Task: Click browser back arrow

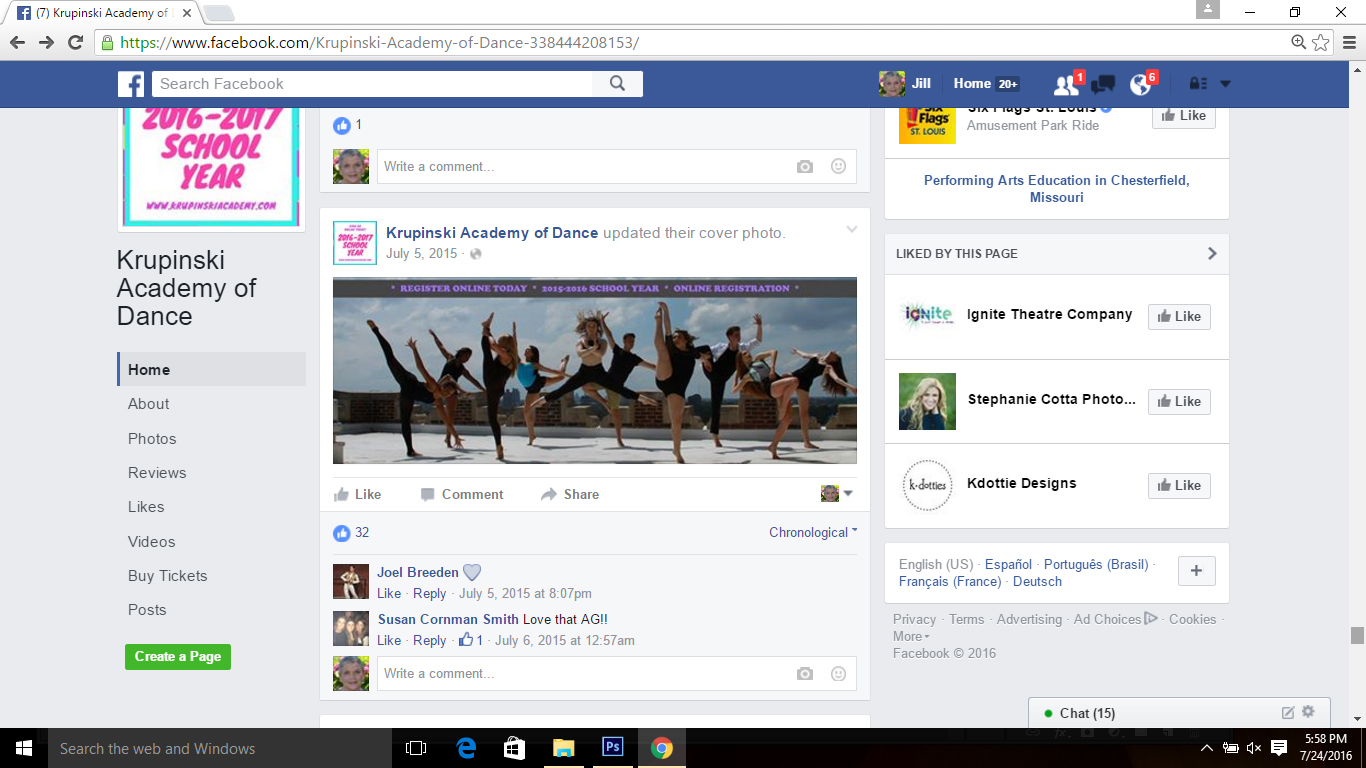Action: click(17, 42)
